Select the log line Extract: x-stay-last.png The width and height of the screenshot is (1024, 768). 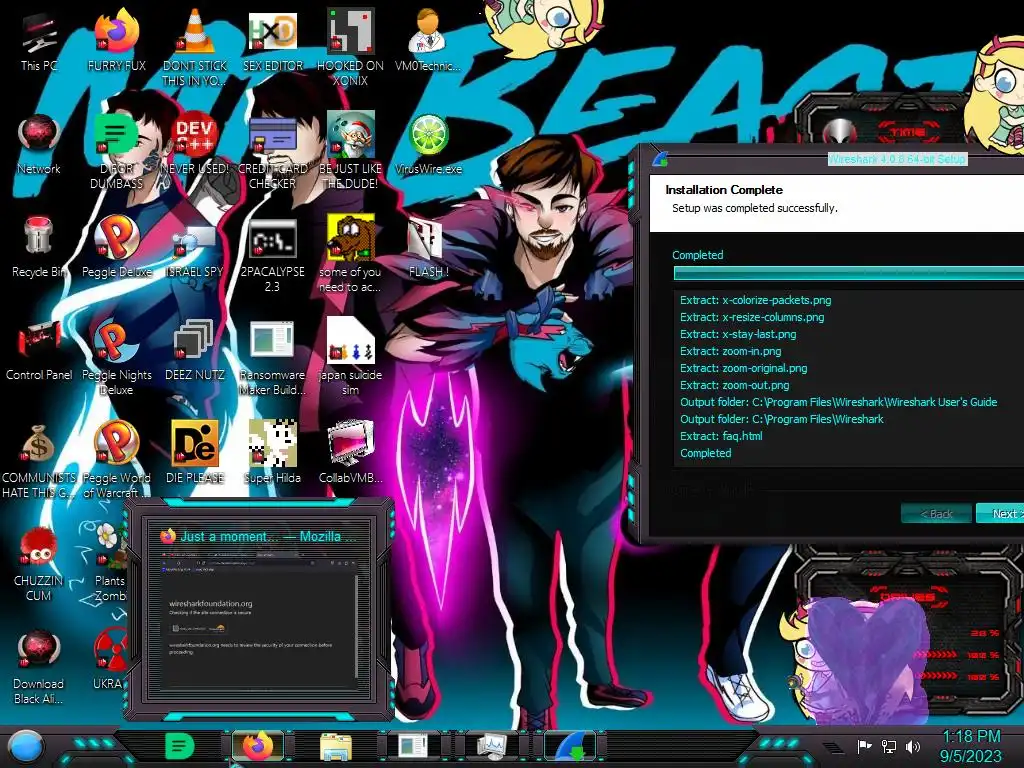[738, 334]
